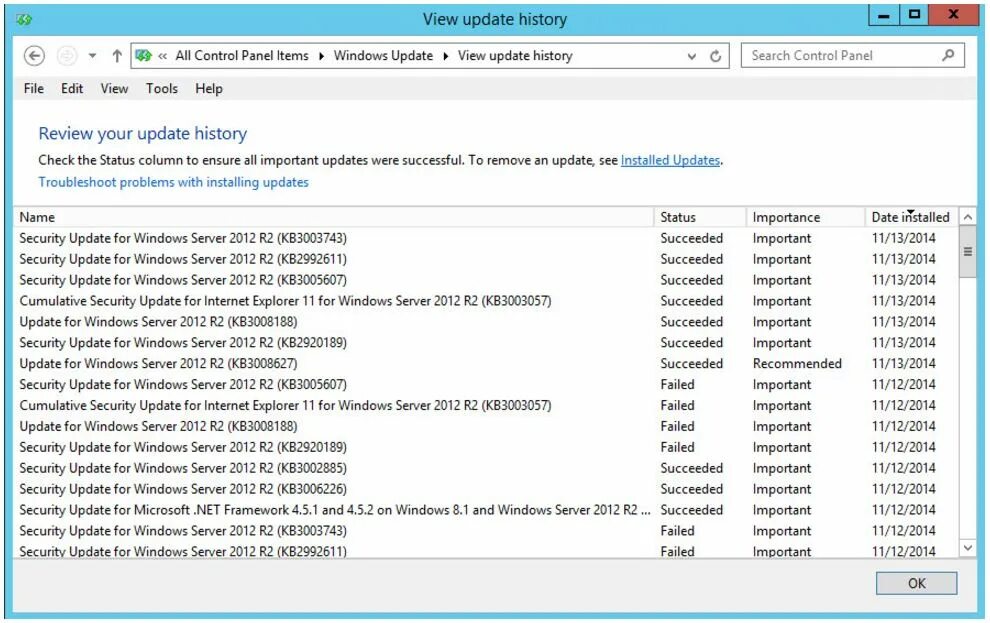The width and height of the screenshot is (990, 623).
Task: Open the recent locations dropdown arrow
Action: (92, 56)
